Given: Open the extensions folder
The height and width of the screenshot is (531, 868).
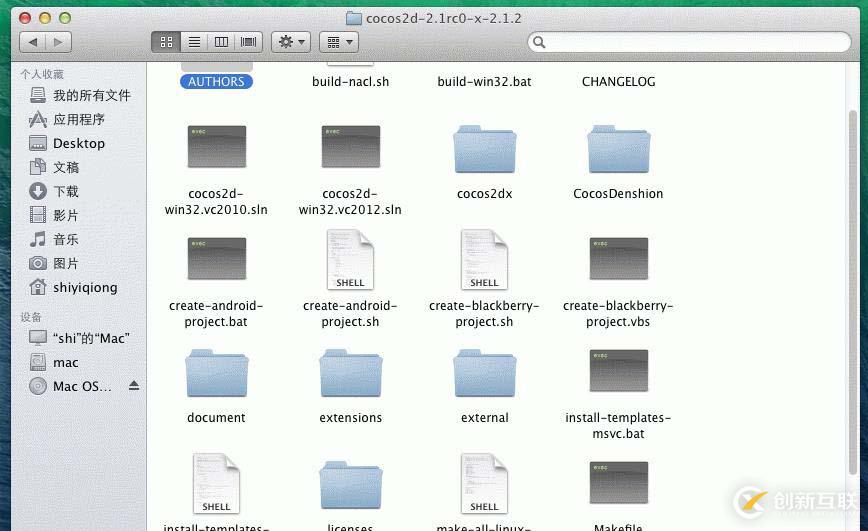Looking at the screenshot, I should [x=350, y=374].
